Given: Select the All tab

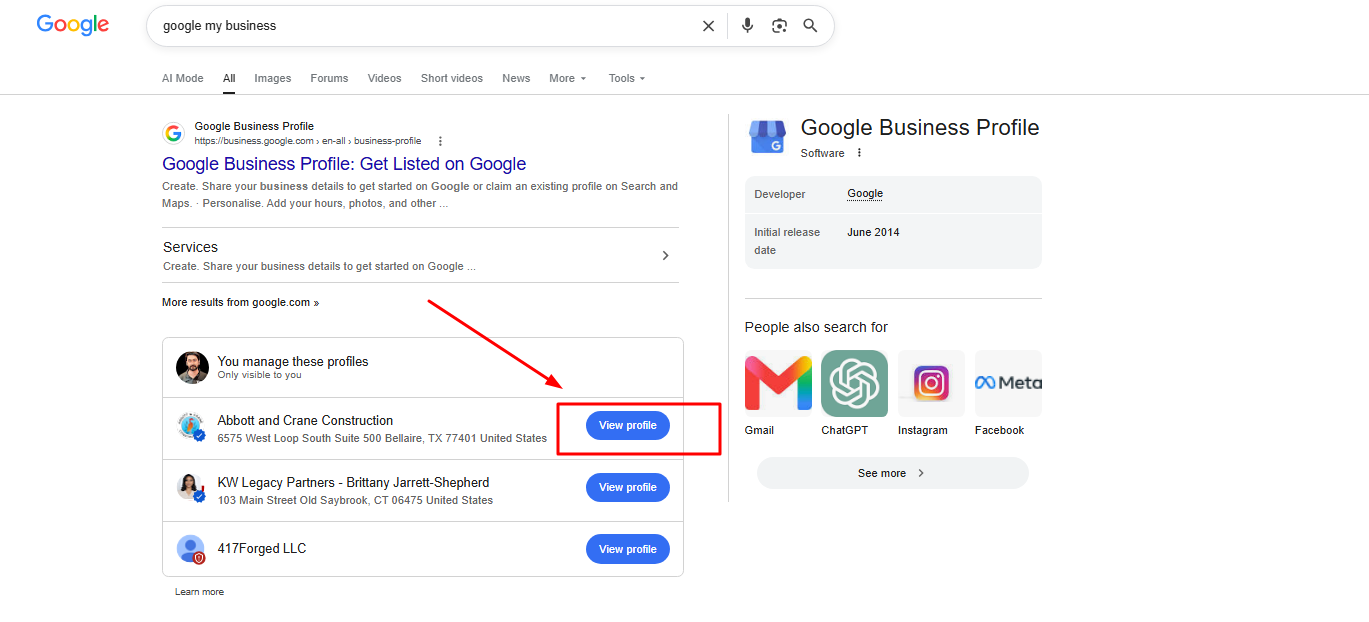Looking at the screenshot, I should click(x=229, y=78).
